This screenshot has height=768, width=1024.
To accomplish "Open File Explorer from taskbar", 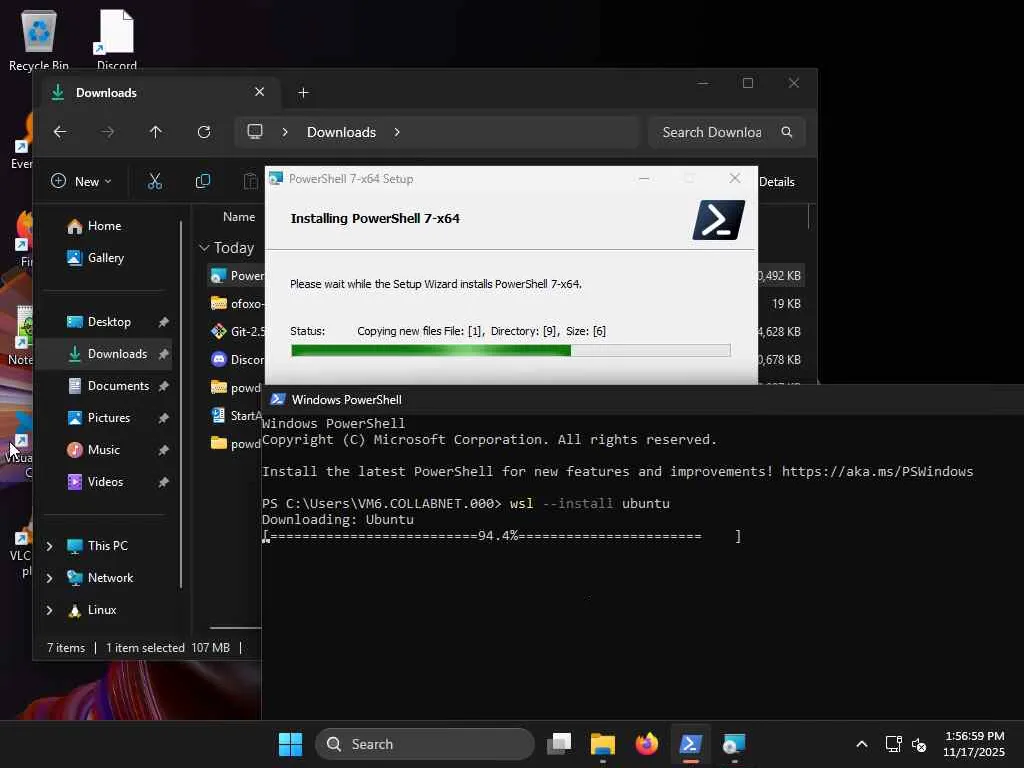I will point(603,744).
